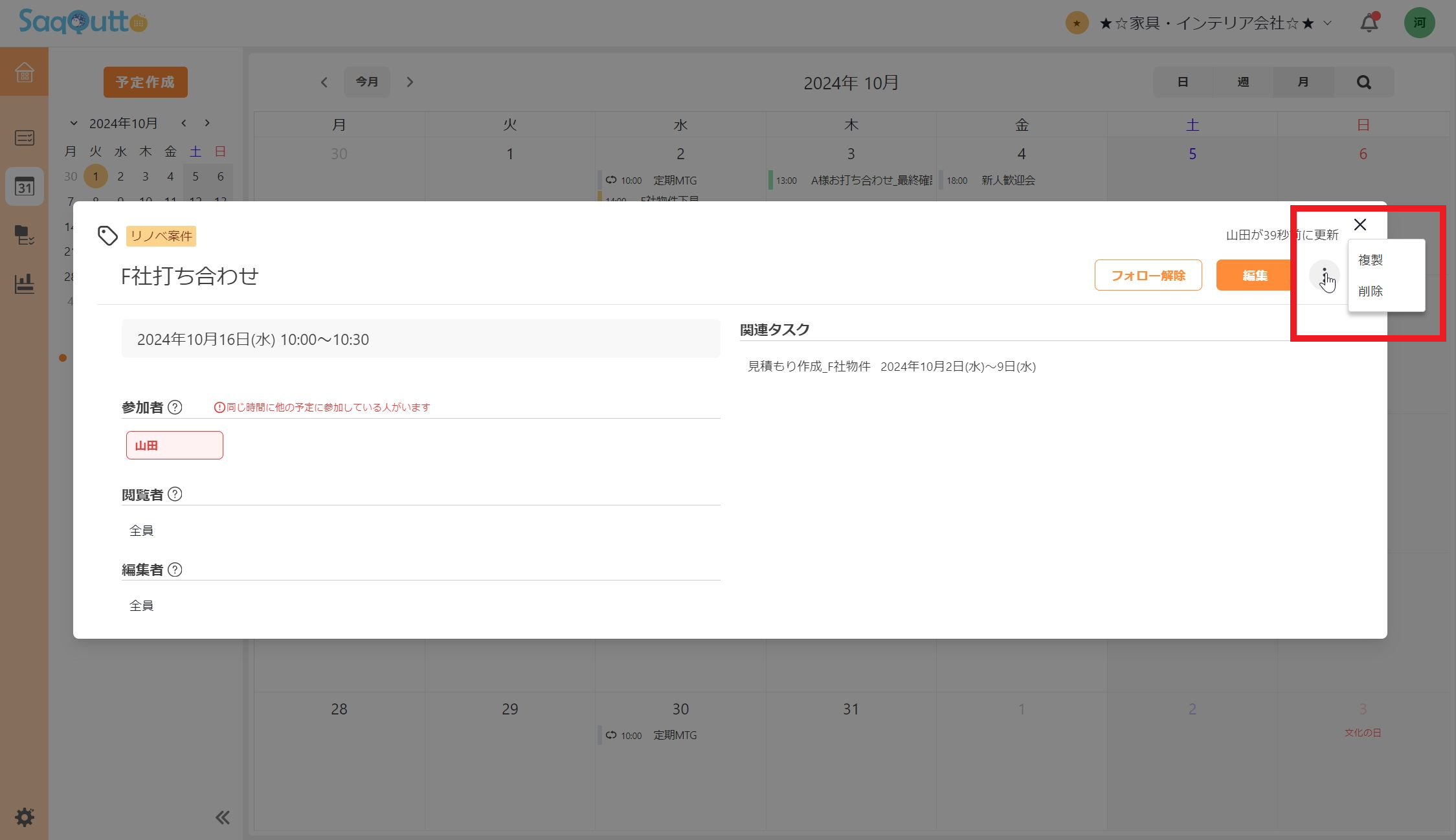
Task: Click the help icon next to 編集者
Action: [x=175, y=569]
